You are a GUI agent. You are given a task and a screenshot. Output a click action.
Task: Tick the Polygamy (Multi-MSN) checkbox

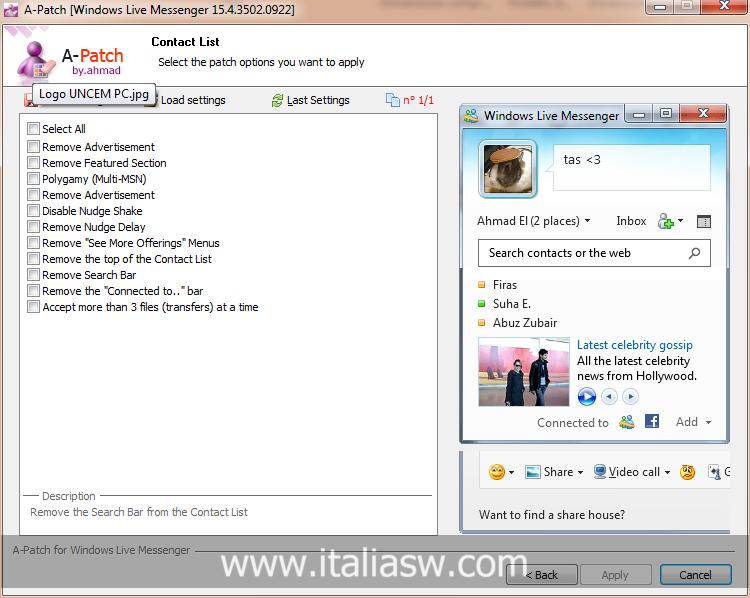tap(33, 179)
